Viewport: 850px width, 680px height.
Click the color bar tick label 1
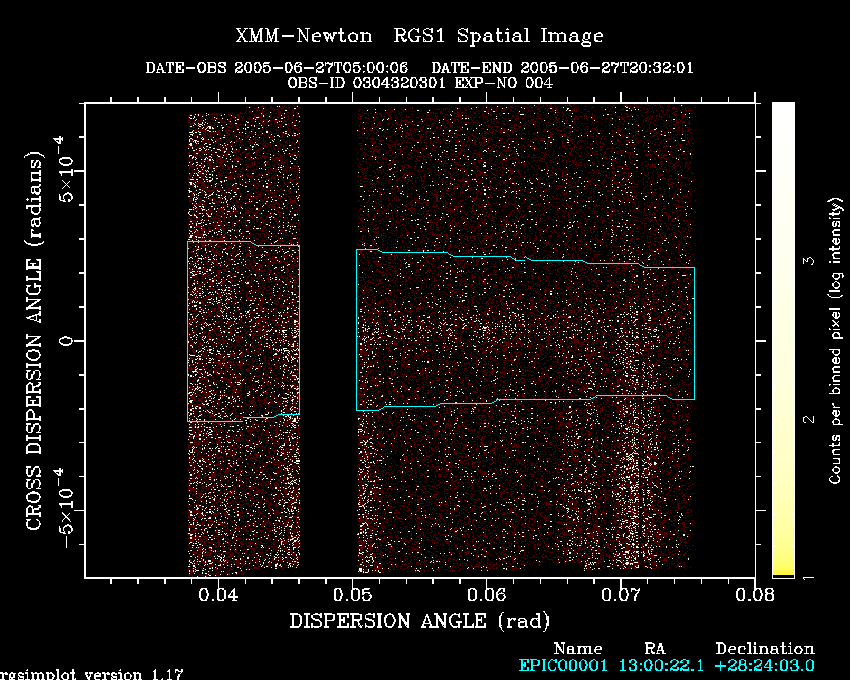point(809,578)
